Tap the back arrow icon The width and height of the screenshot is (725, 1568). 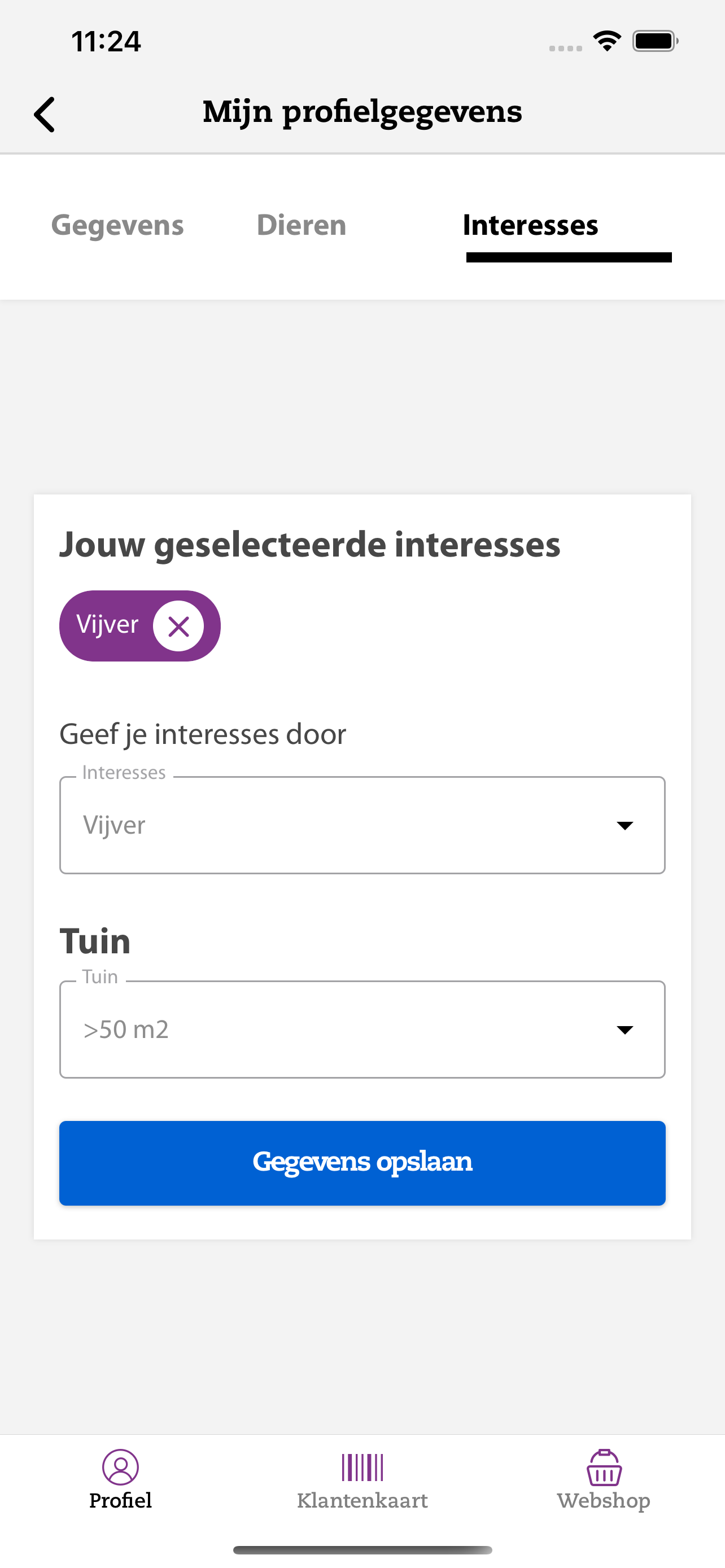click(45, 114)
